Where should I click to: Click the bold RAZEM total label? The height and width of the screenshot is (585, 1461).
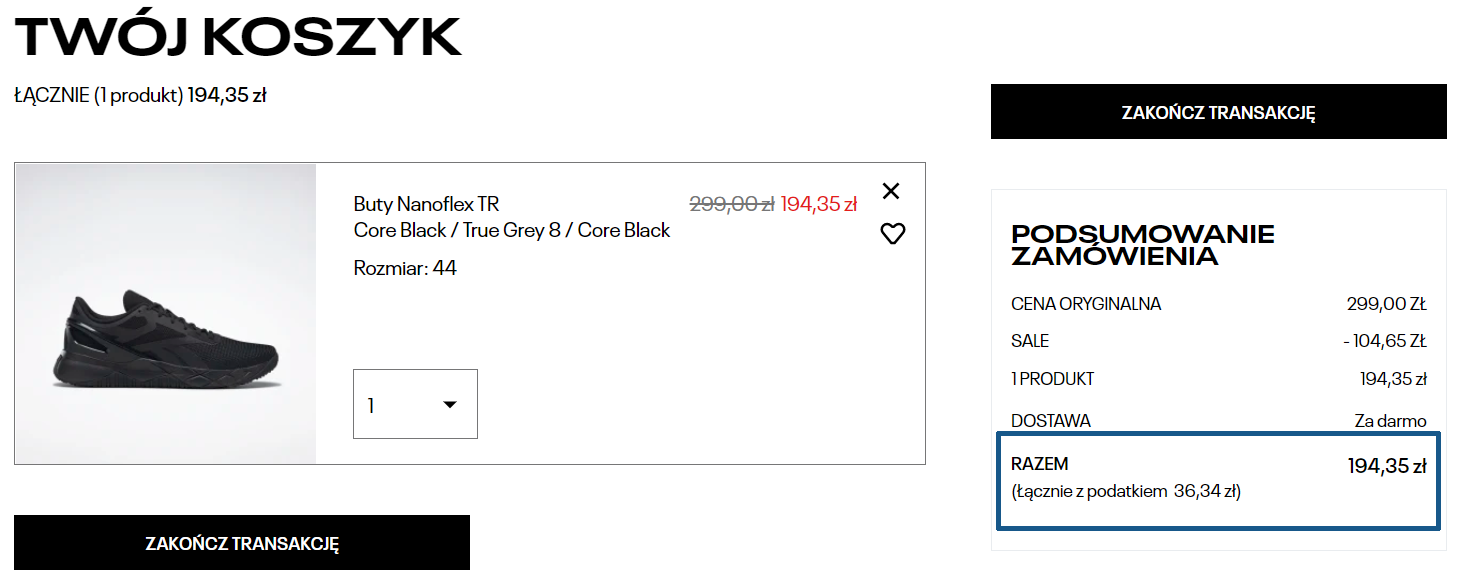[1040, 464]
